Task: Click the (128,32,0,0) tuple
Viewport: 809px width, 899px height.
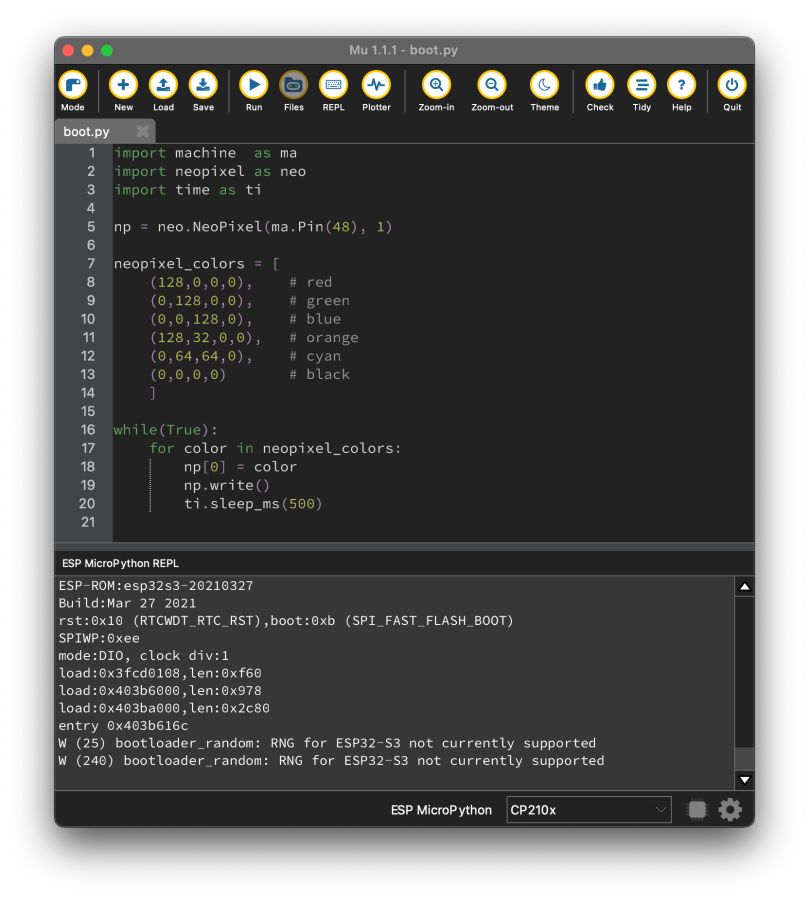Action: (x=201, y=338)
